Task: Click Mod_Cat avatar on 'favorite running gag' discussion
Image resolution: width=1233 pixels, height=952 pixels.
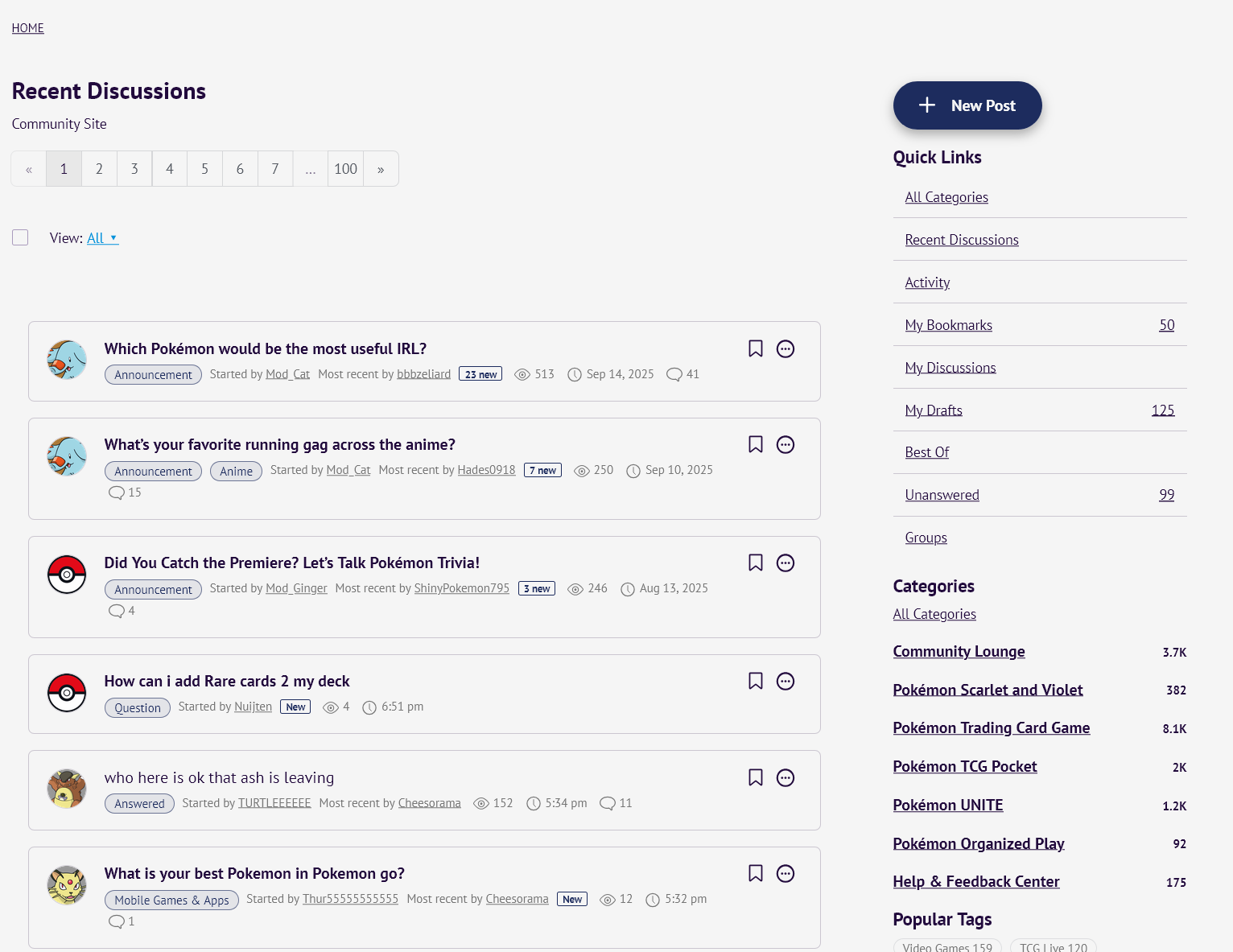Action: click(67, 456)
